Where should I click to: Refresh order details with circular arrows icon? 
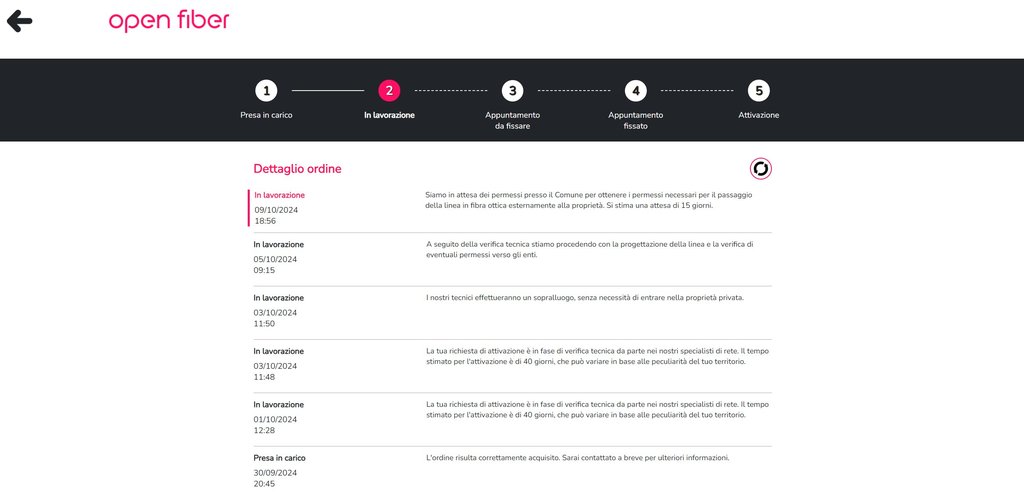coord(761,169)
